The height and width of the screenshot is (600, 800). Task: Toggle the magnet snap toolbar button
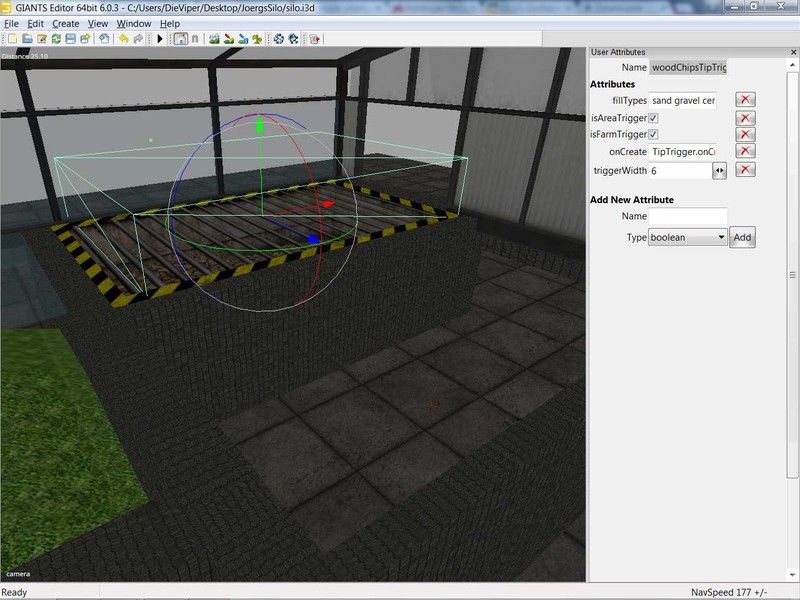click(195, 39)
